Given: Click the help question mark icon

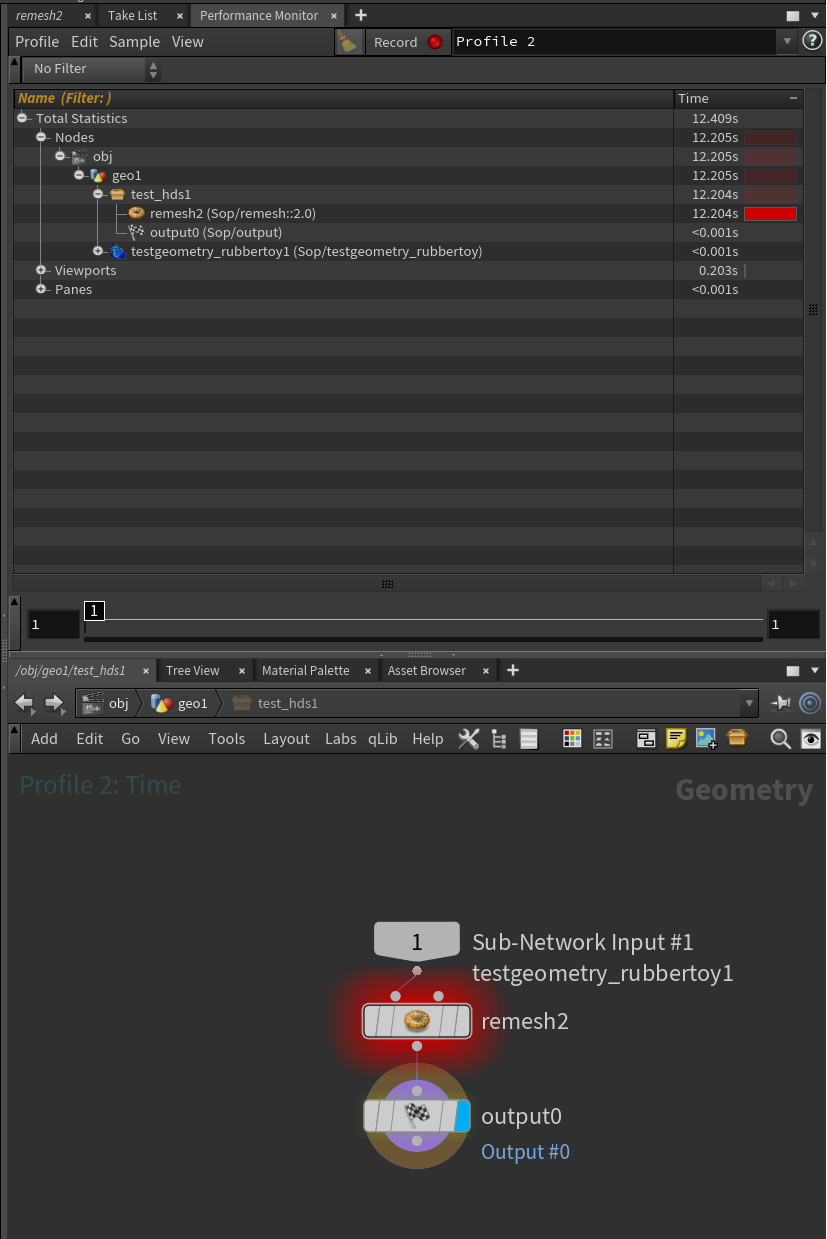Looking at the screenshot, I should (812, 41).
